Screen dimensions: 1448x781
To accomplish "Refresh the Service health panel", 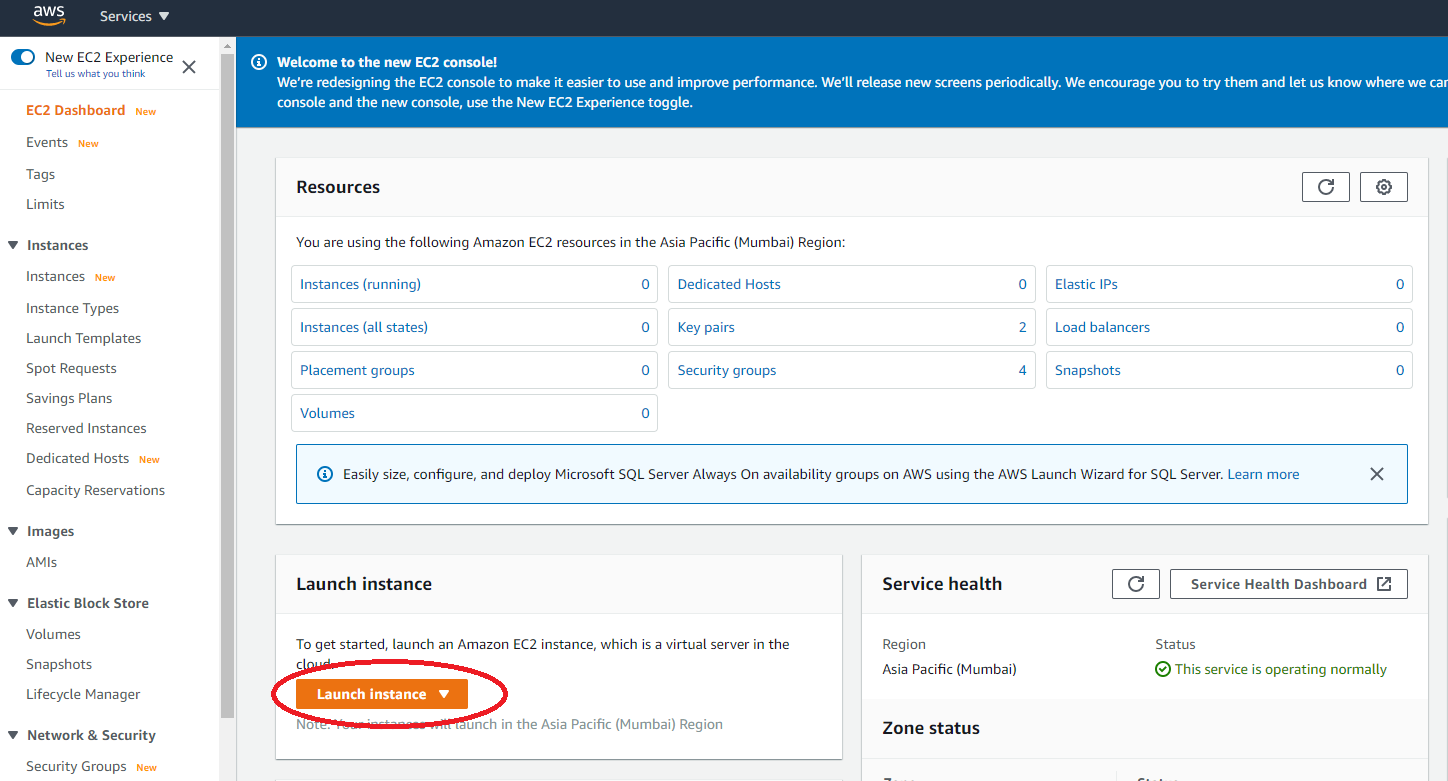I will click(x=1136, y=584).
